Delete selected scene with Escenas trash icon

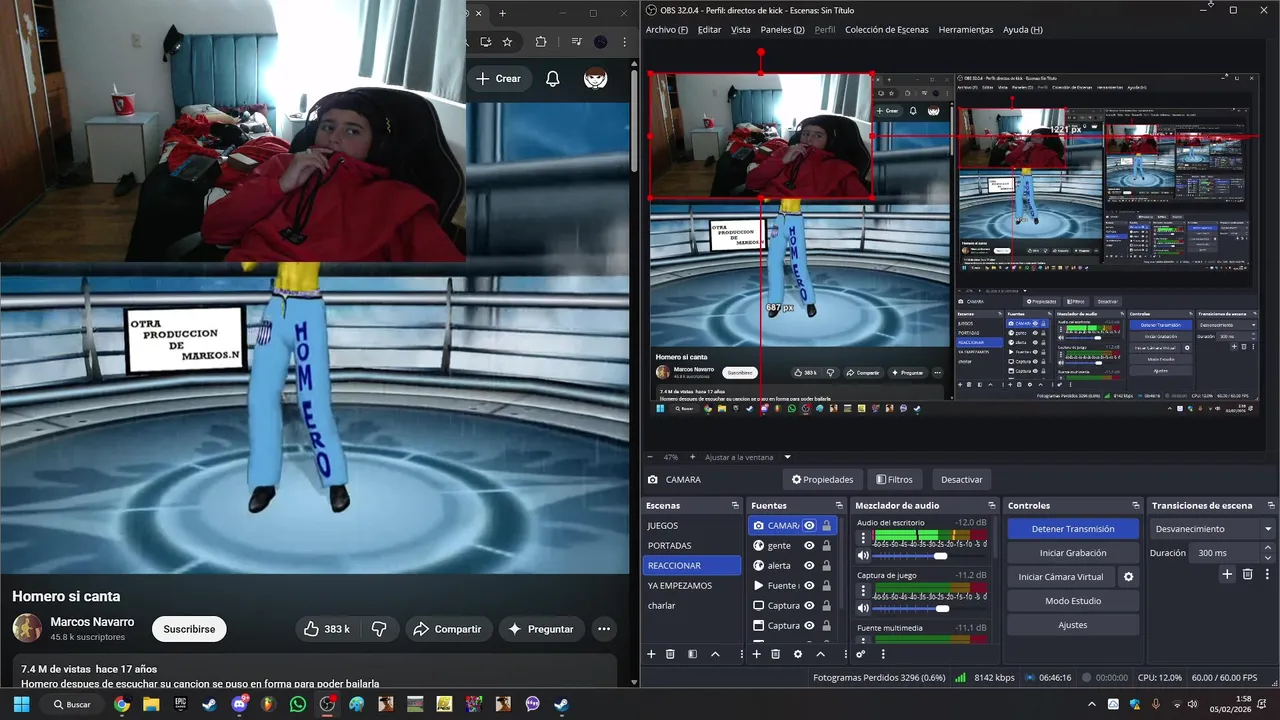[x=670, y=654]
